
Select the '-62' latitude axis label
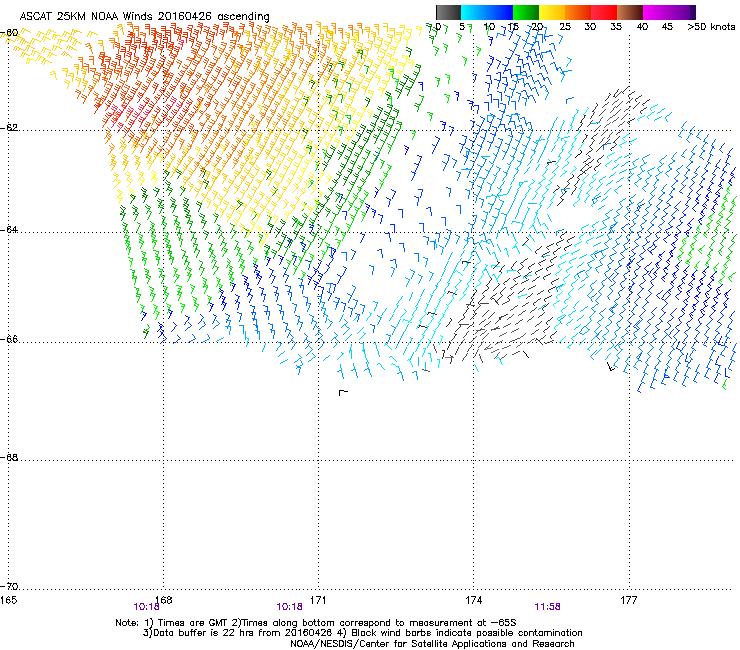[x=9, y=128]
